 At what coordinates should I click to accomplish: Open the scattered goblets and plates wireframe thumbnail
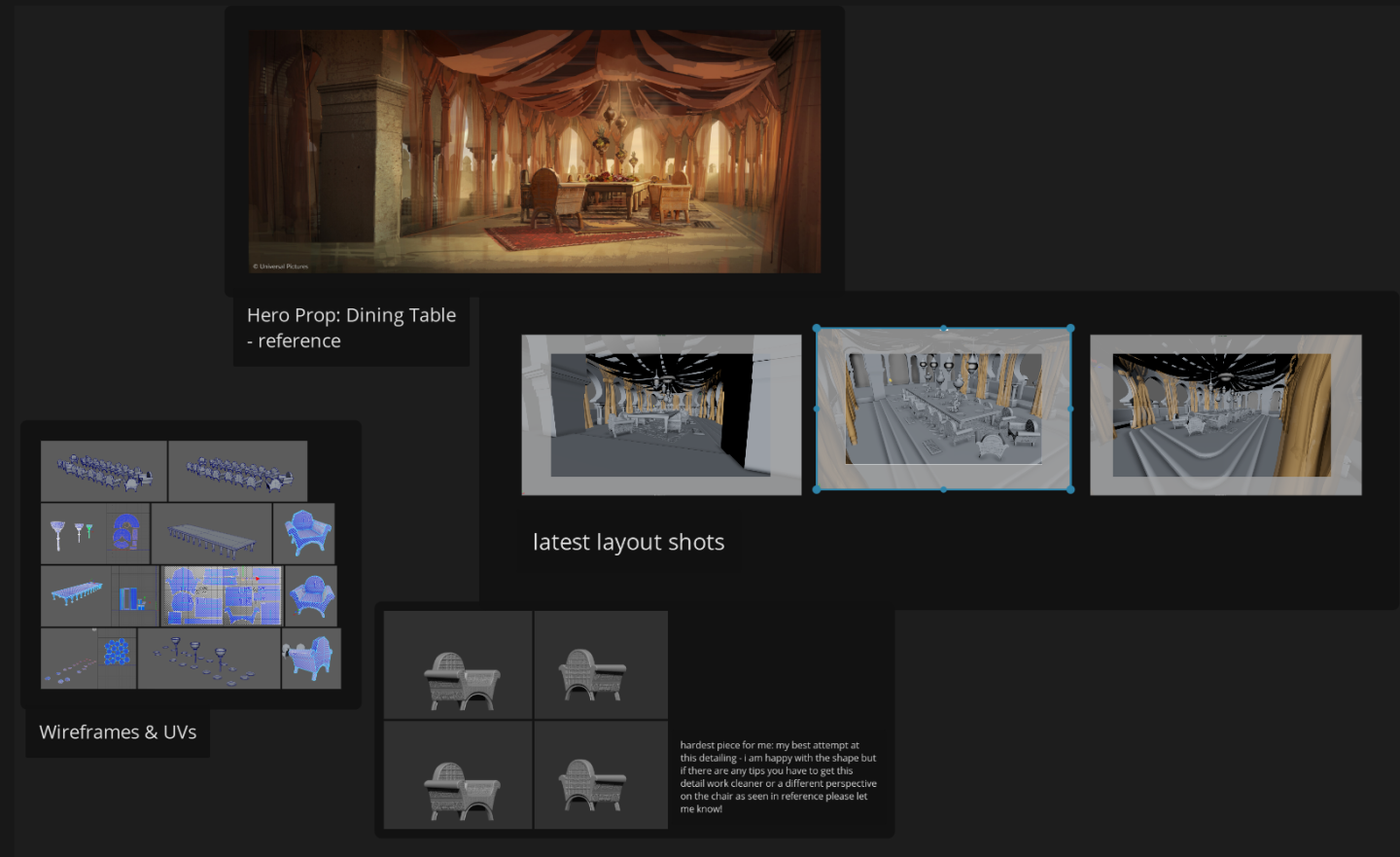209,659
